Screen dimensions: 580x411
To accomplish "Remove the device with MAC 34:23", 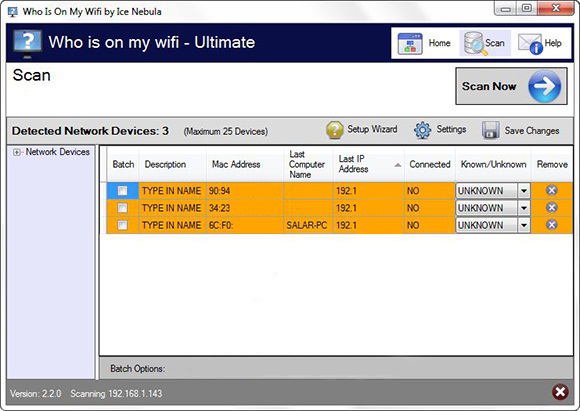I will pos(552,207).
